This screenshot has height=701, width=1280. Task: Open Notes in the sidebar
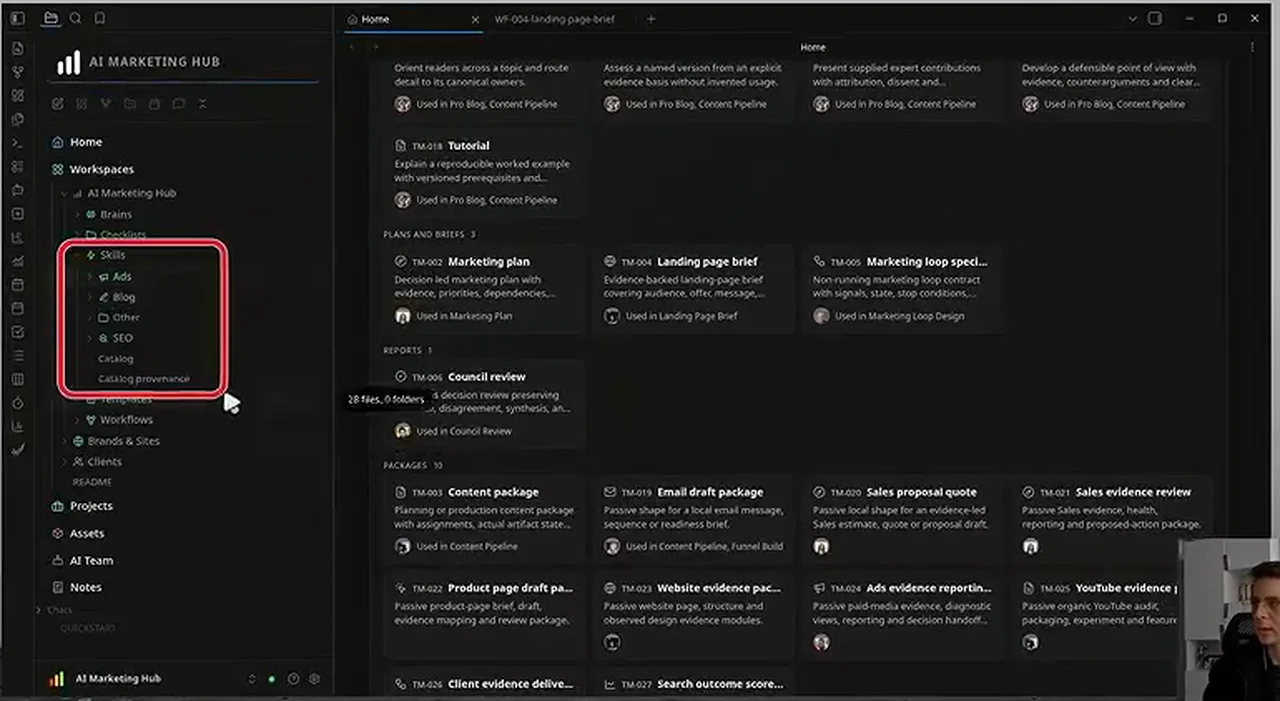[x=86, y=587]
